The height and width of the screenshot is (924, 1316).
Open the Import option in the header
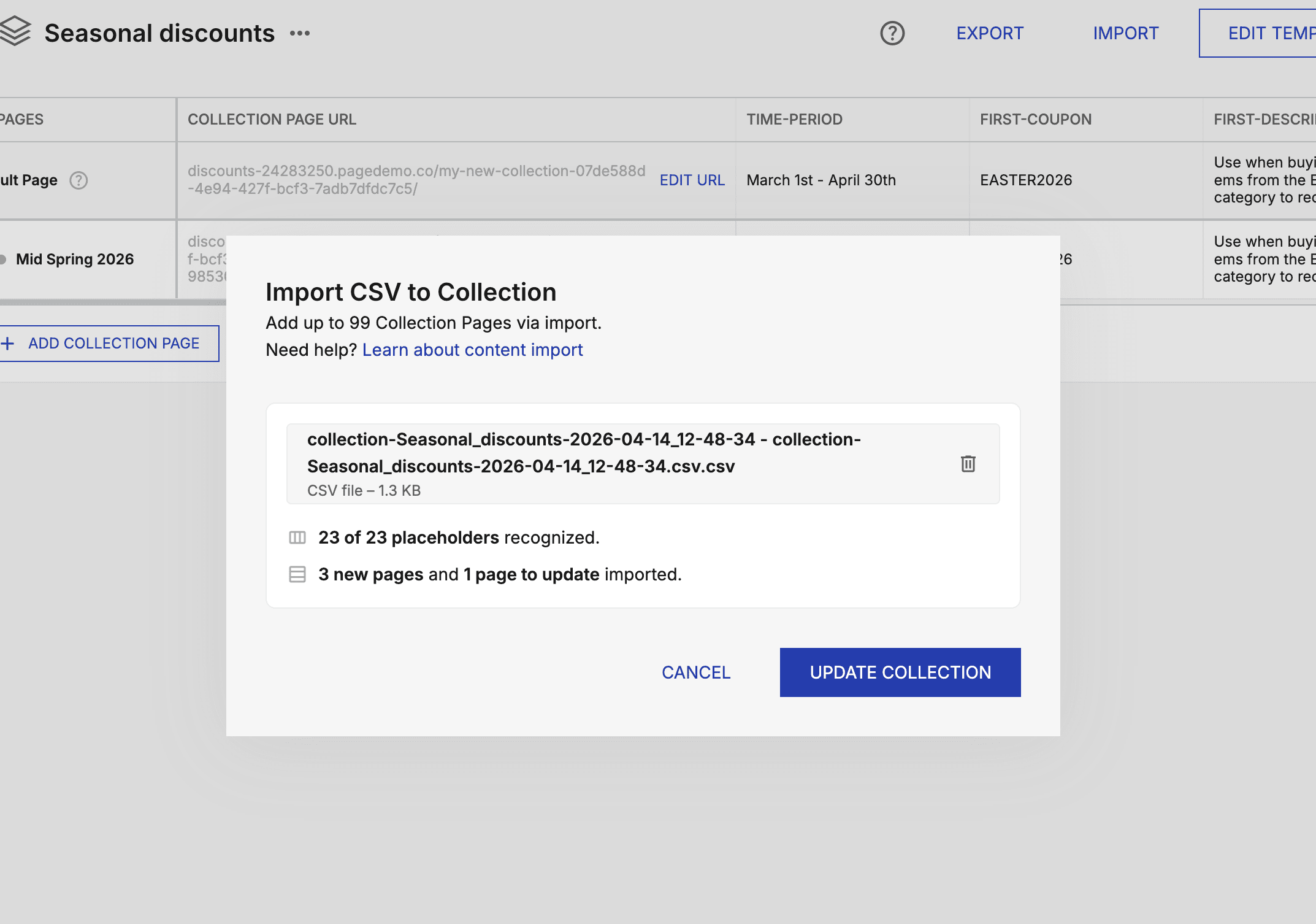[1125, 33]
